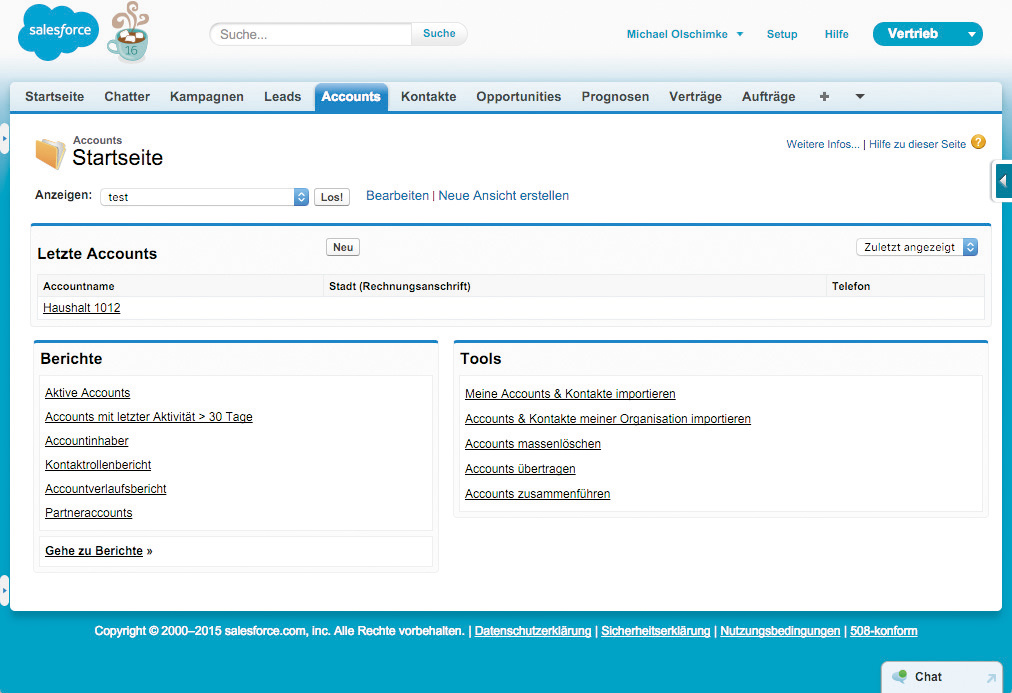Click the Bearbeiten link
The image size is (1012, 693).
(397, 196)
